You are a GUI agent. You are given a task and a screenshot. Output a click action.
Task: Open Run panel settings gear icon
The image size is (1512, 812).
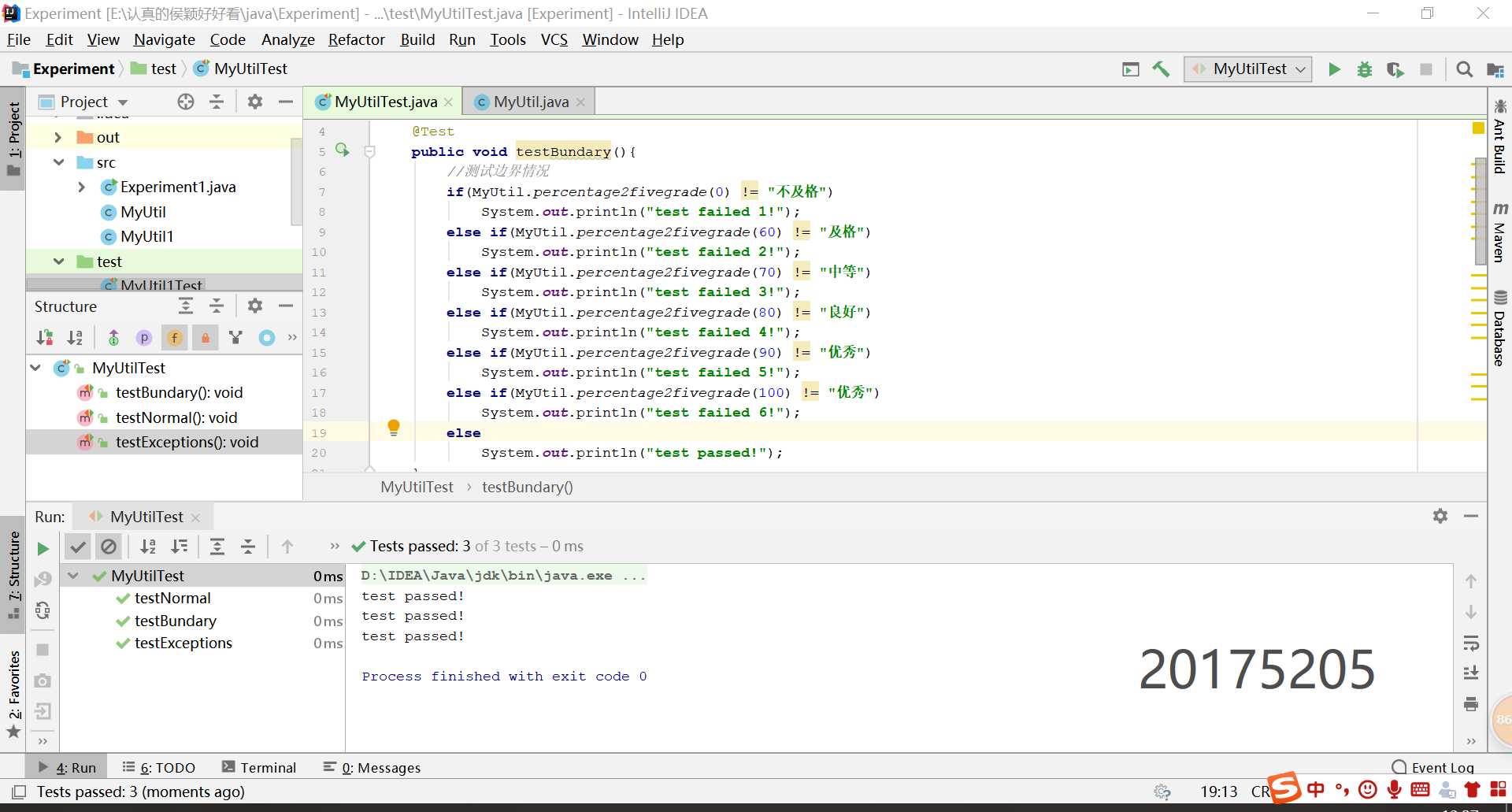pyautogui.click(x=1440, y=516)
